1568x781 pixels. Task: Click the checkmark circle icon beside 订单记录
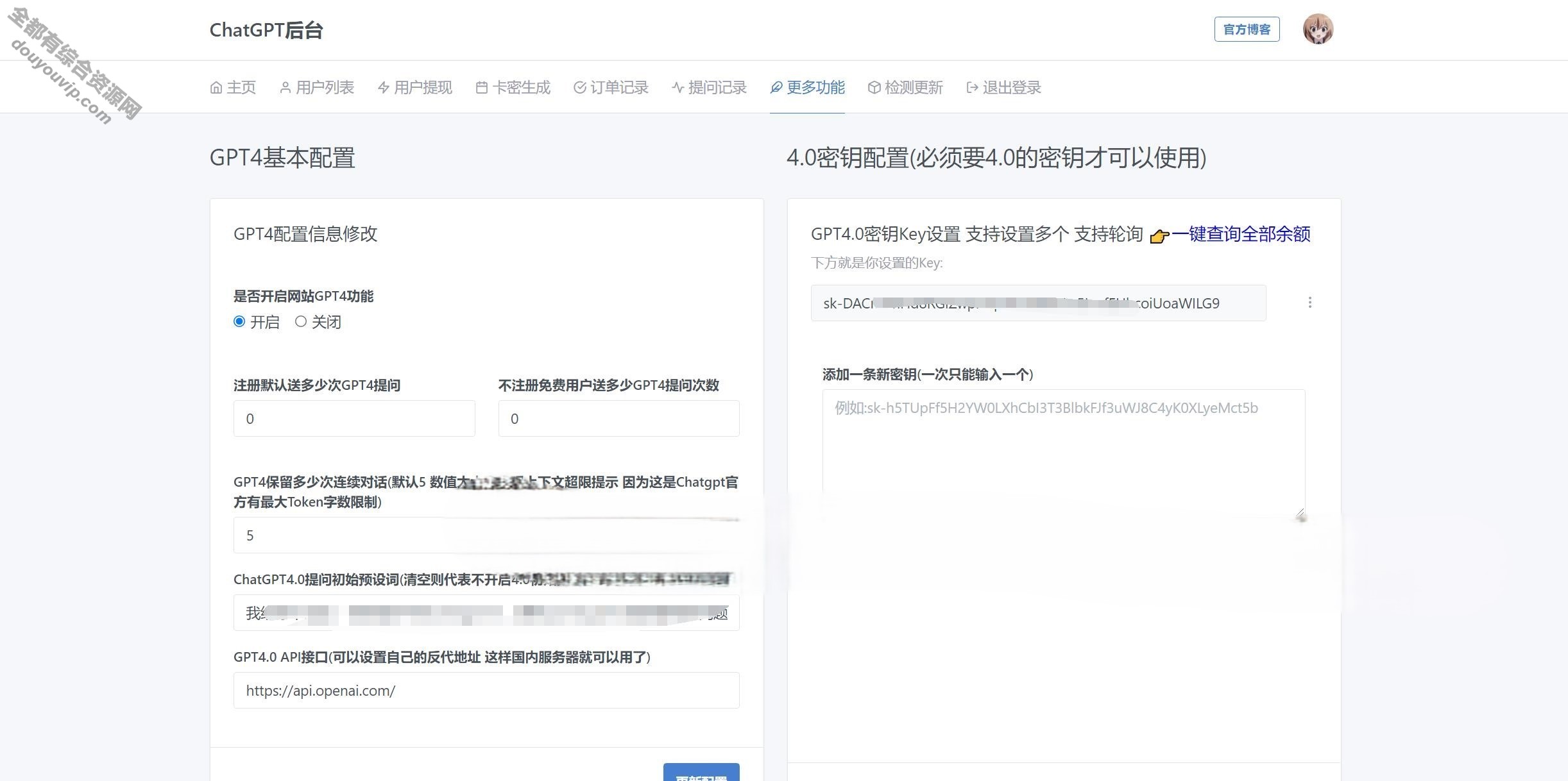(x=580, y=88)
